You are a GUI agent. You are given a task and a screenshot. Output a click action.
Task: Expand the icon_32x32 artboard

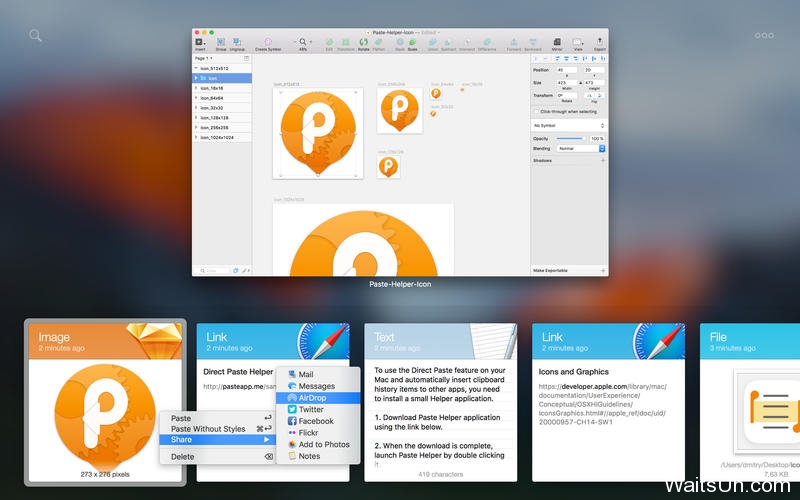click(x=197, y=108)
